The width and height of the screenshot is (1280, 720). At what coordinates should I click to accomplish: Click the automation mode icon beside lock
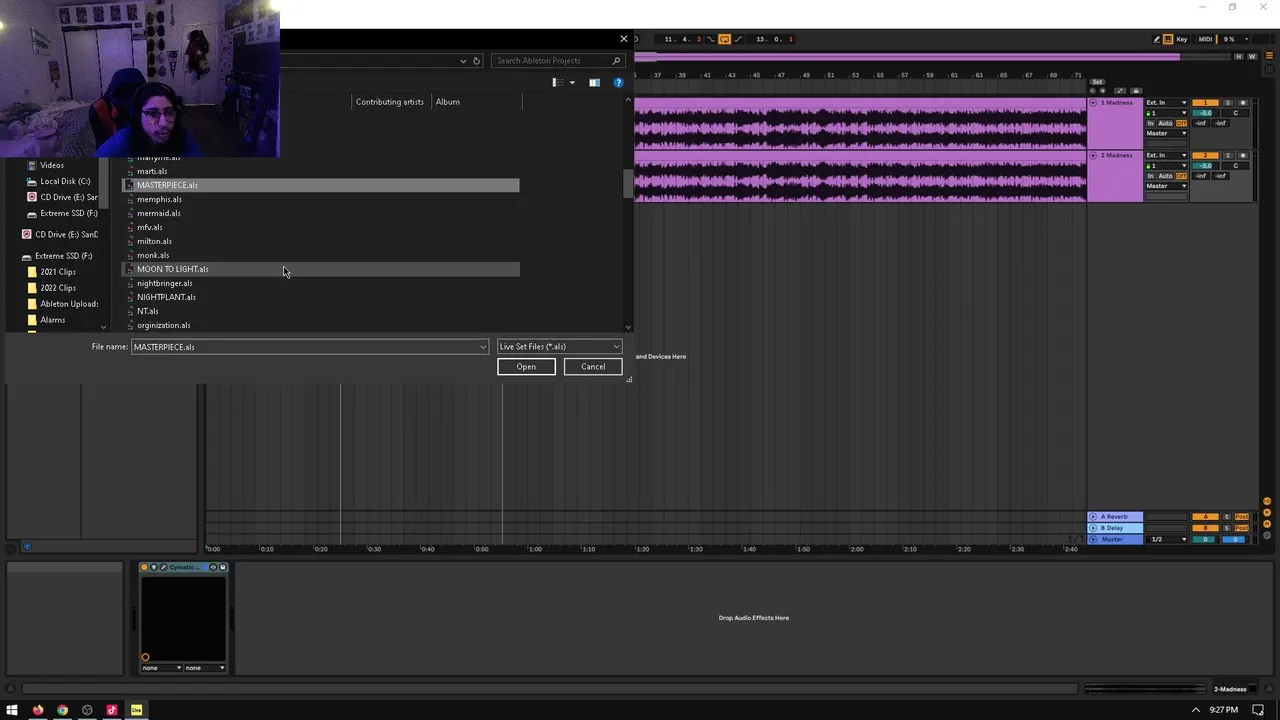(1120, 91)
